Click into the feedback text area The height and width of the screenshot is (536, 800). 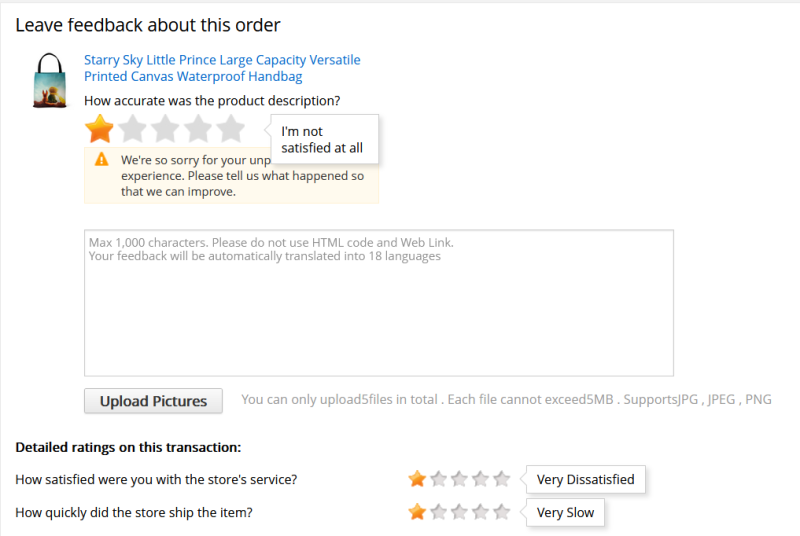[378, 302]
